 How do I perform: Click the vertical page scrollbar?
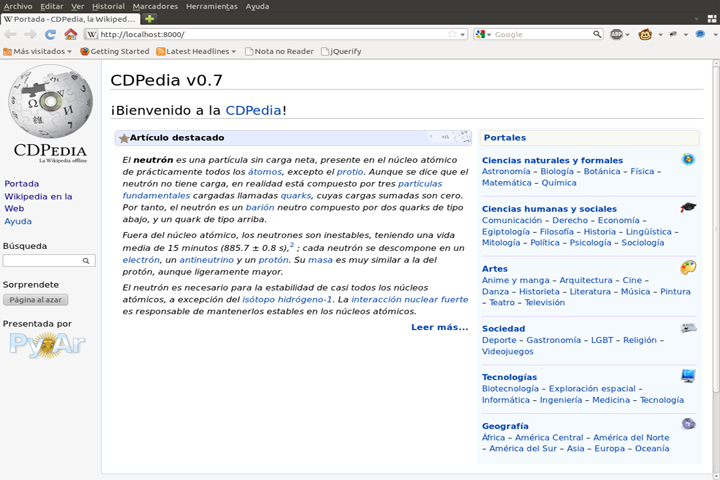716,230
